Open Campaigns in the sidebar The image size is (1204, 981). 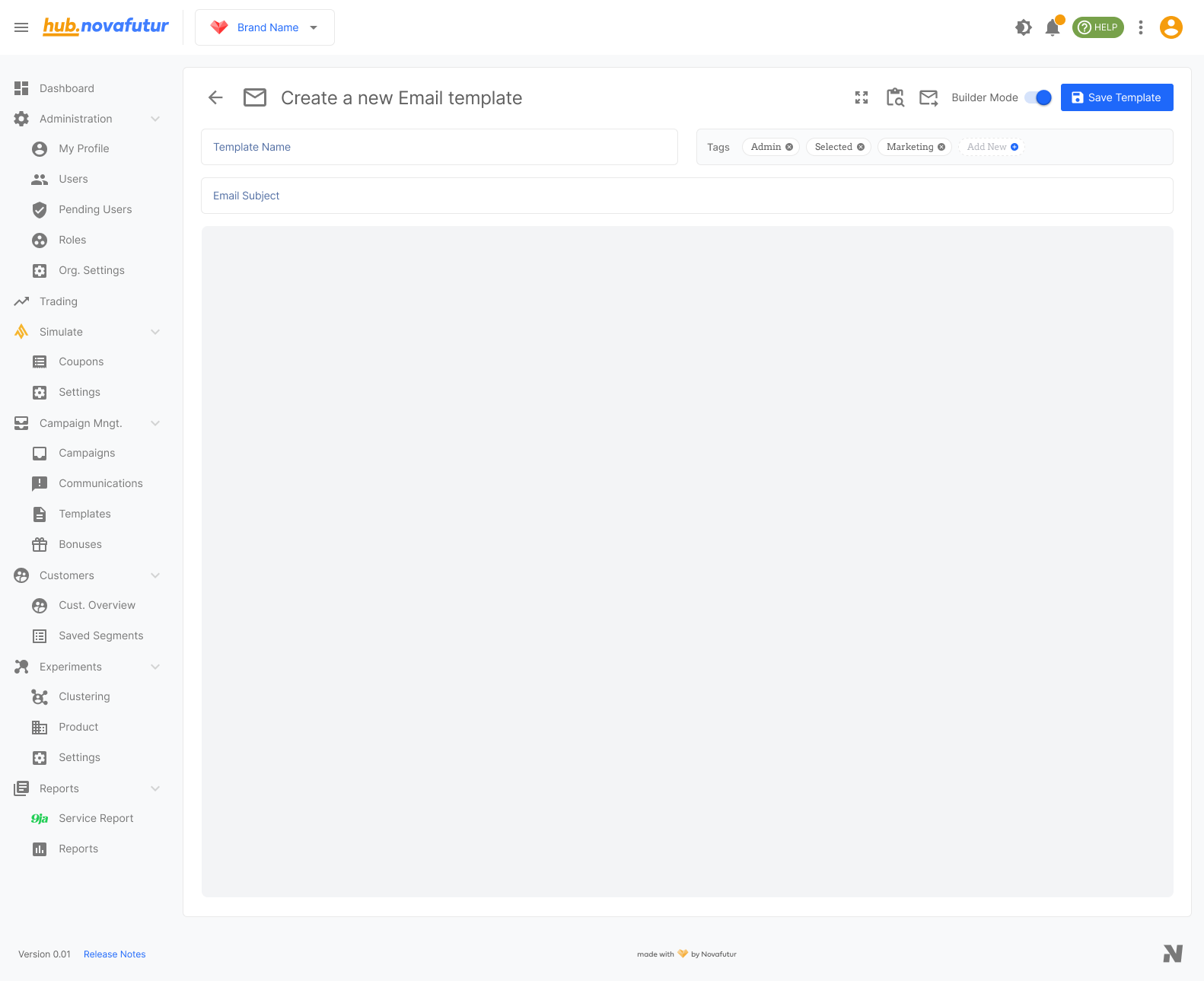coord(88,453)
